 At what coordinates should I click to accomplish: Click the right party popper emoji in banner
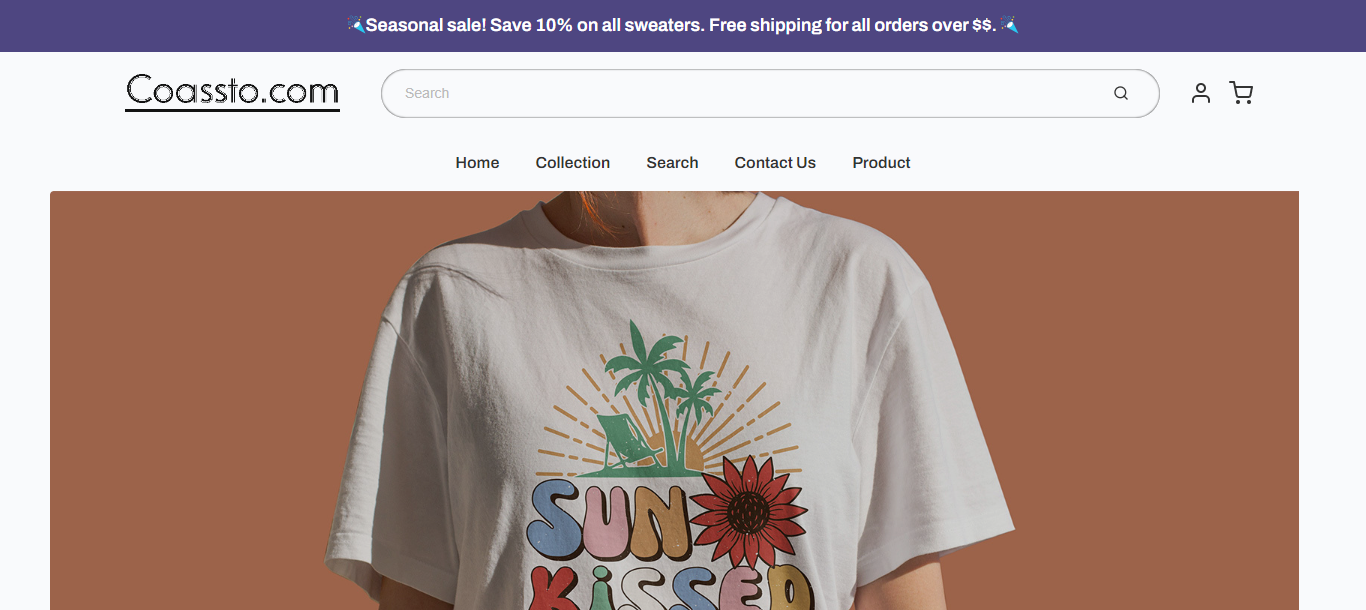1010,25
